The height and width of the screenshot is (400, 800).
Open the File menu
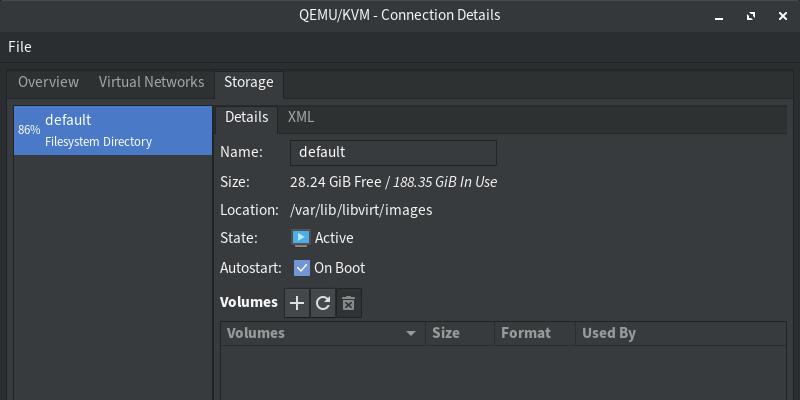click(20, 47)
